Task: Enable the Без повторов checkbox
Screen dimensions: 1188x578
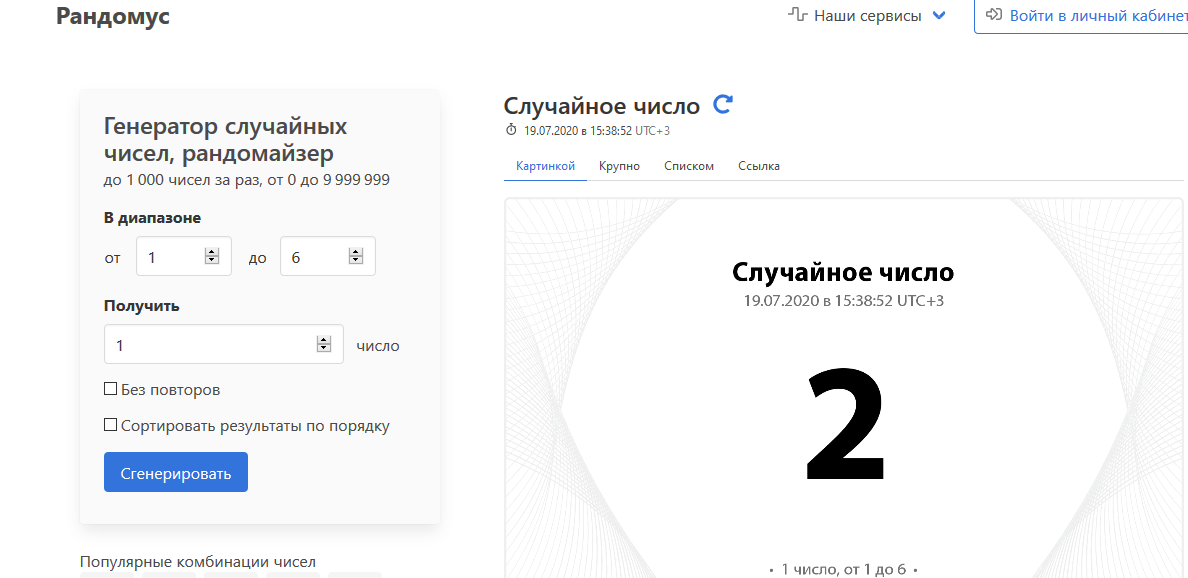Action: (111, 389)
